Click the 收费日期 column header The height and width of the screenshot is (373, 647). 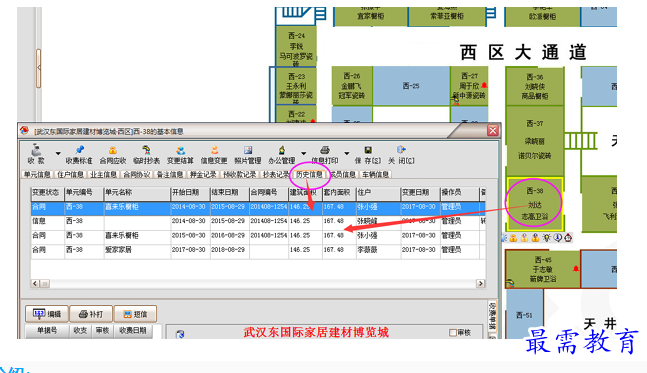[133, 331]
